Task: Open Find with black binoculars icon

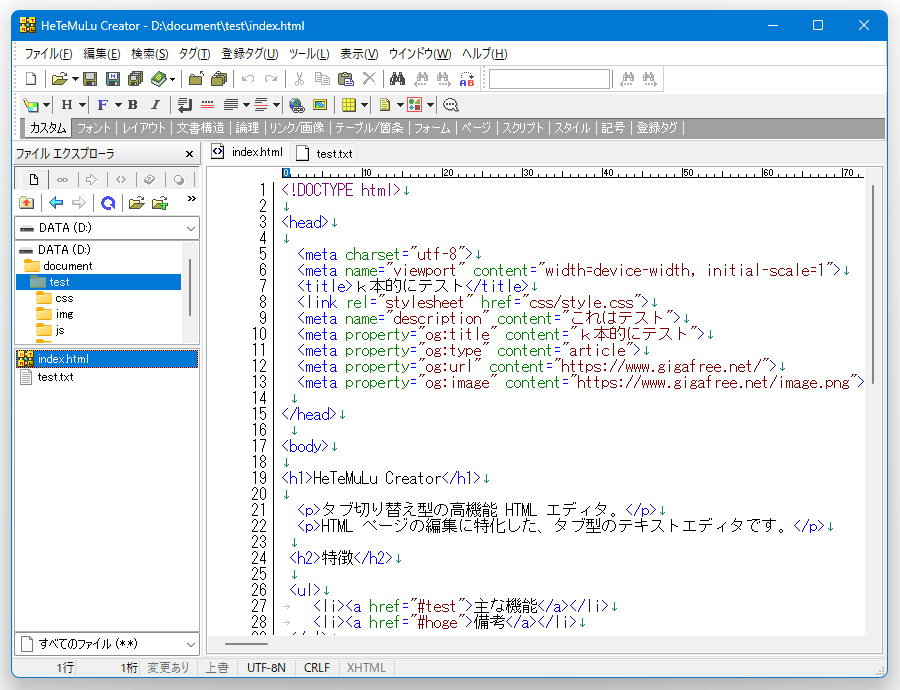Action: (397, 79)
